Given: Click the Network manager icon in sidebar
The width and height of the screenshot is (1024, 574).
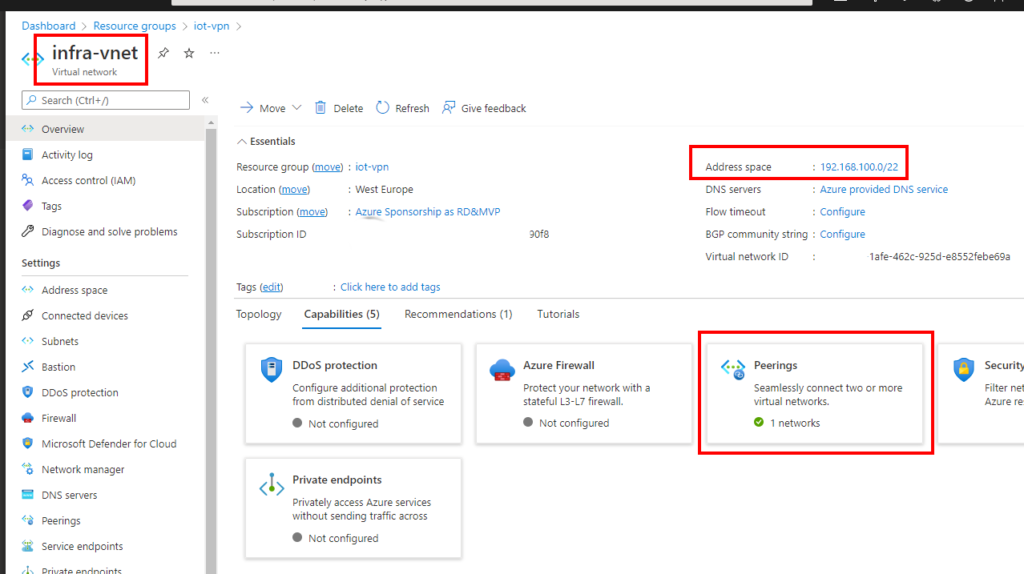Looking at the screenshot, I should [27, 469].
